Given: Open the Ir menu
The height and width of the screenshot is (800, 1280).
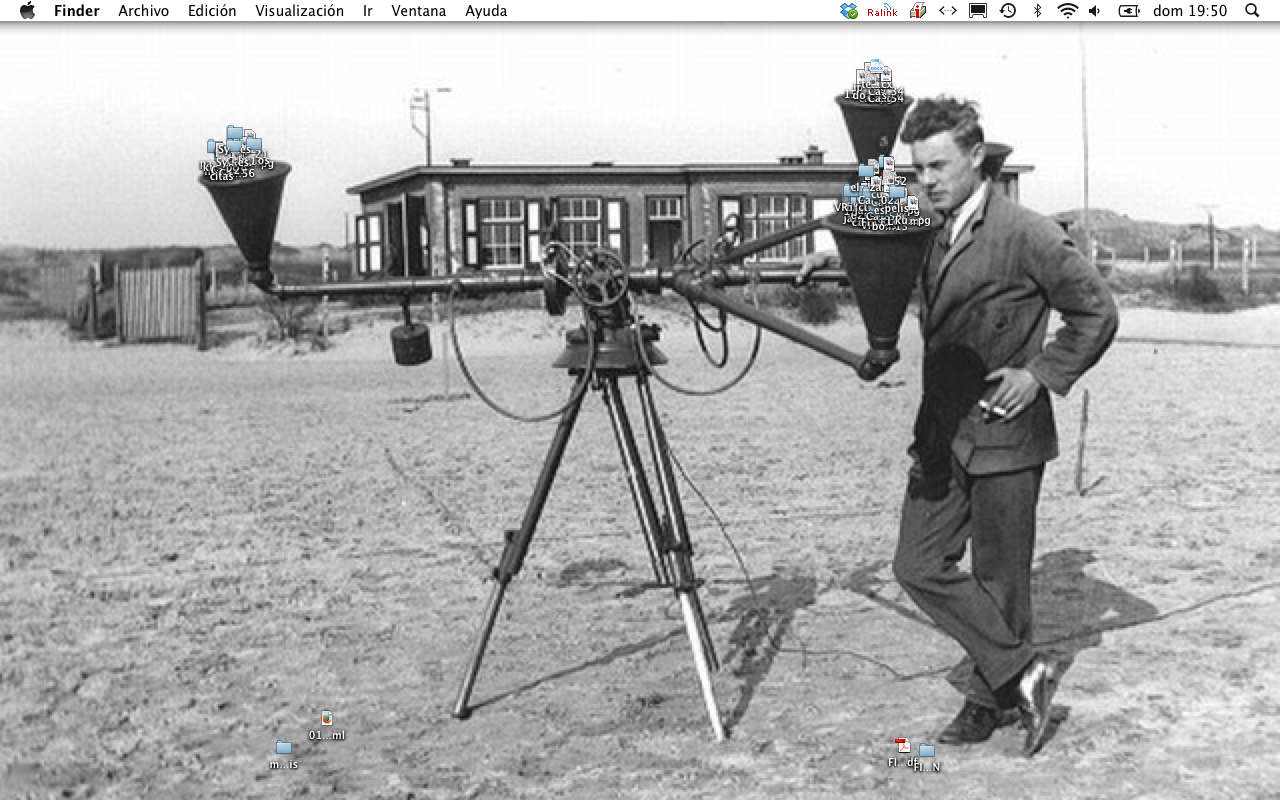Looking at the screenshot, I should point(368,11).
